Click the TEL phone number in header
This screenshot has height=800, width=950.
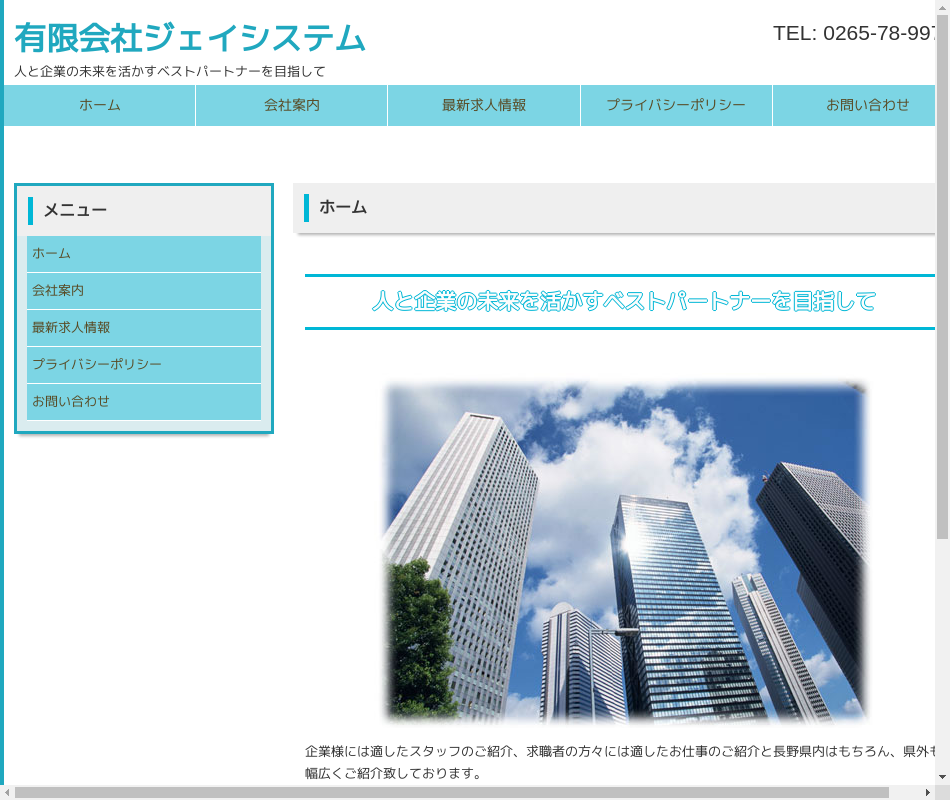pos(855,33)
